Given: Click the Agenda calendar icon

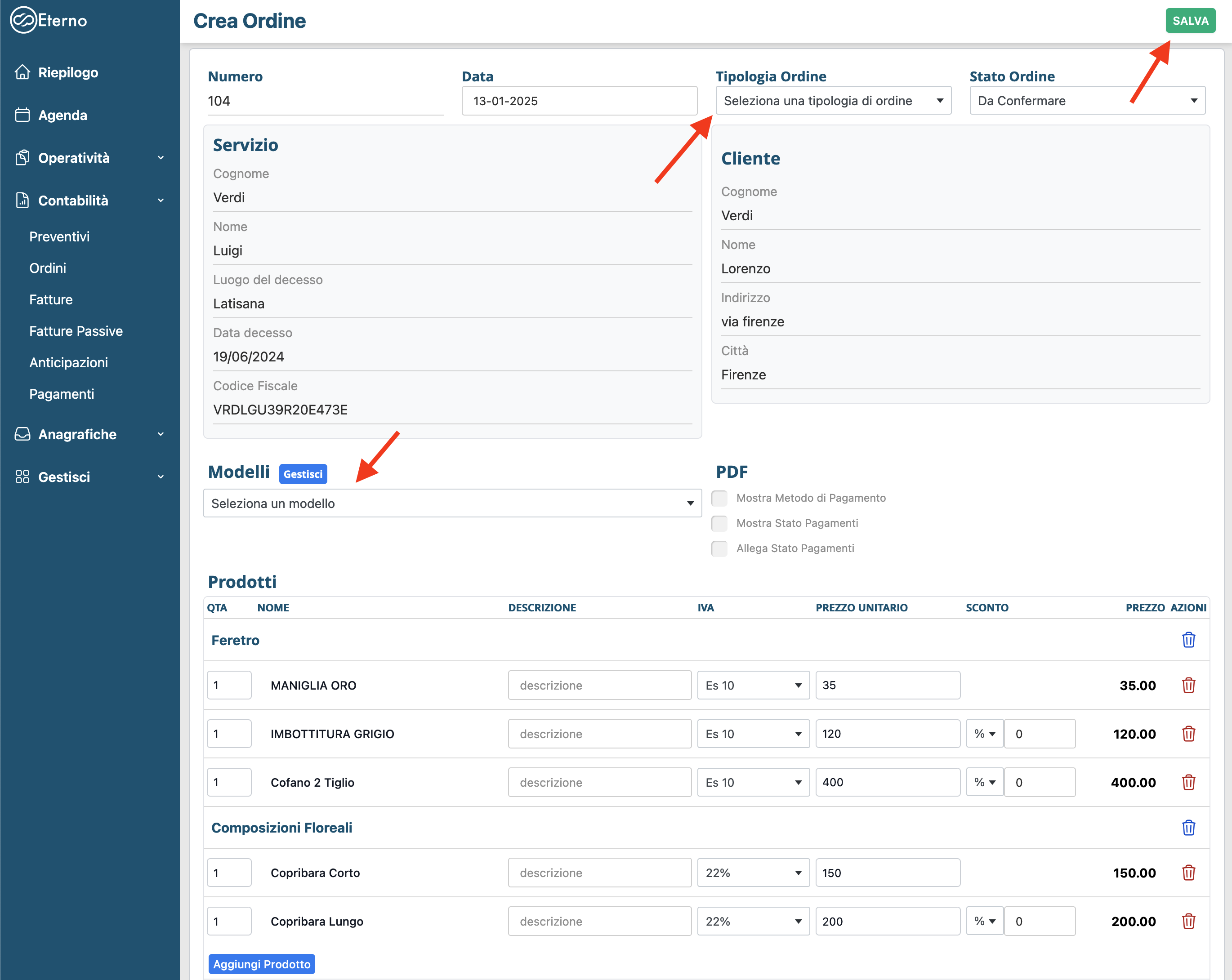Looking at the screenshot, I should 22,115.
